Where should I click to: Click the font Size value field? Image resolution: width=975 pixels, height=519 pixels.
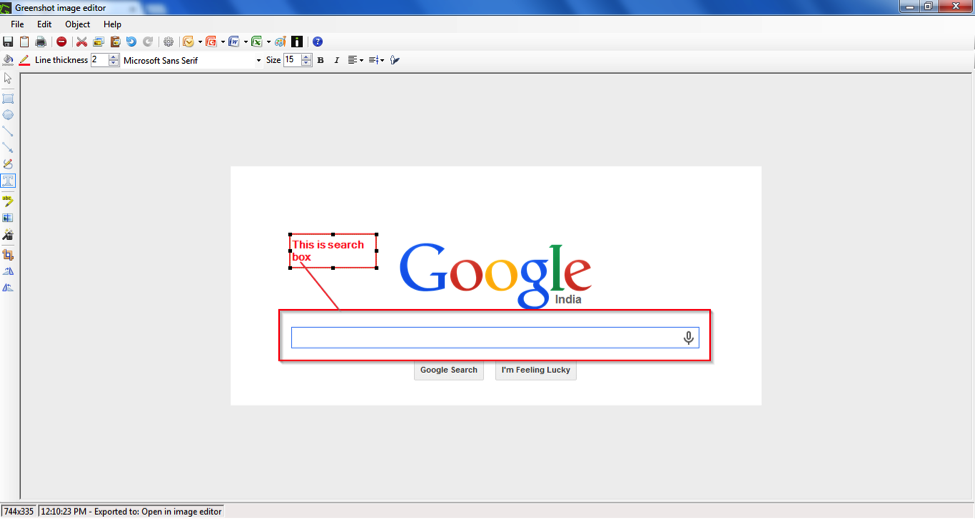pos(292,60)
